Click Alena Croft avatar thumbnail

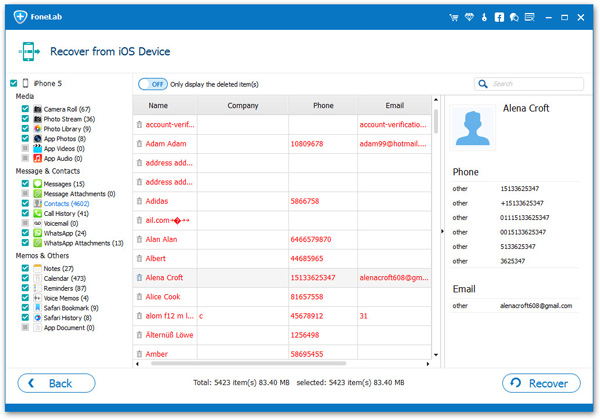(x=473, y=128)
